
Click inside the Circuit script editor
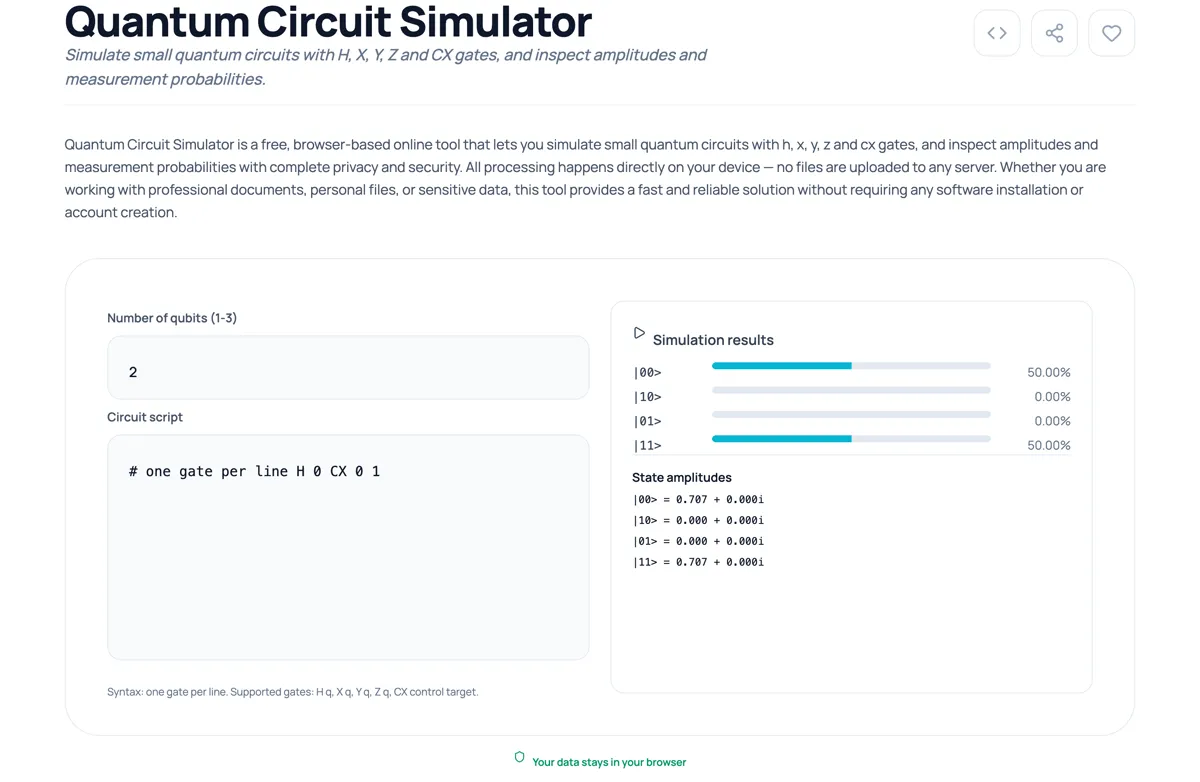click(348, 548)
